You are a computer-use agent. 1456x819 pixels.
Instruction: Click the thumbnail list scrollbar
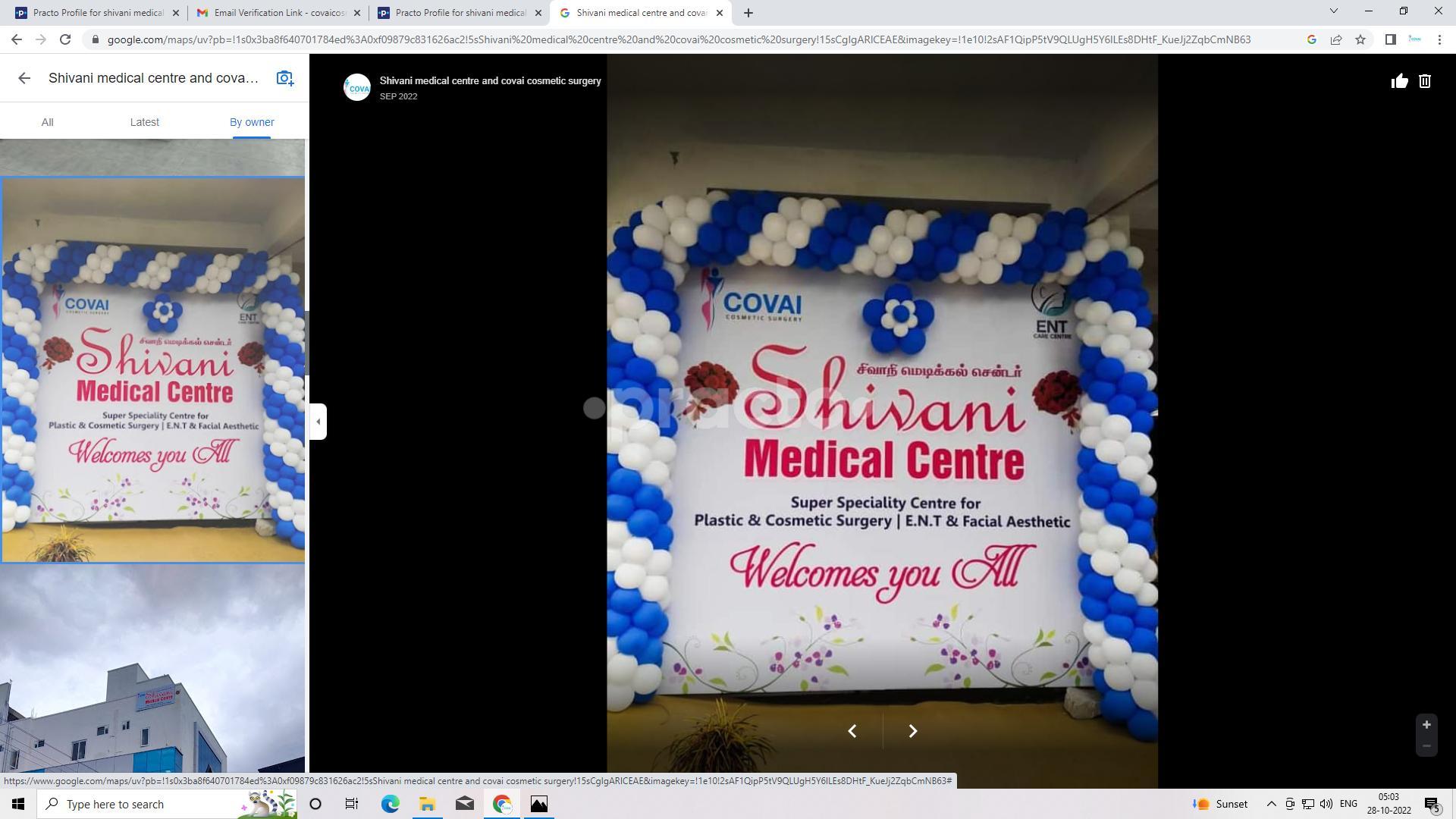tap(307, 343)
